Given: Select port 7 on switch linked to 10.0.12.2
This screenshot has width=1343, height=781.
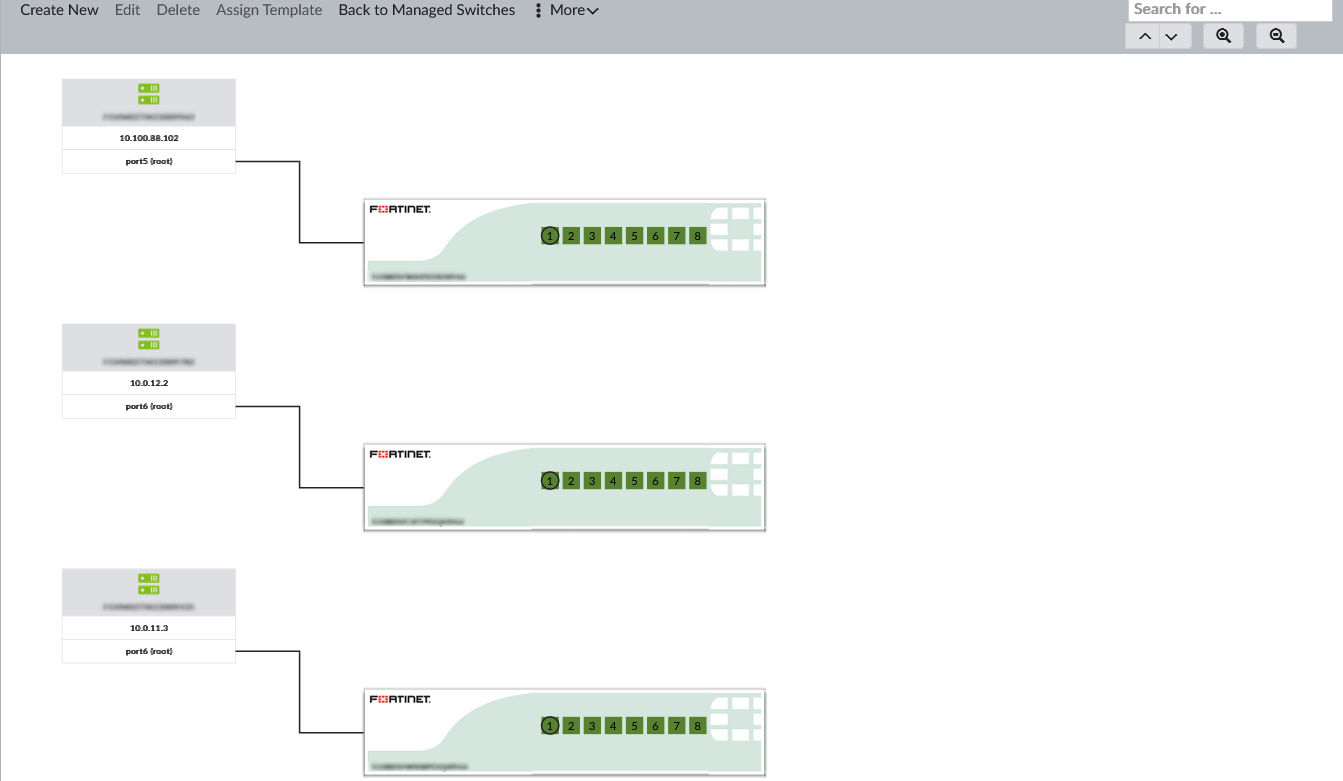Looking at the screenshot, I should pyautogui.click(x=676, y=481).
